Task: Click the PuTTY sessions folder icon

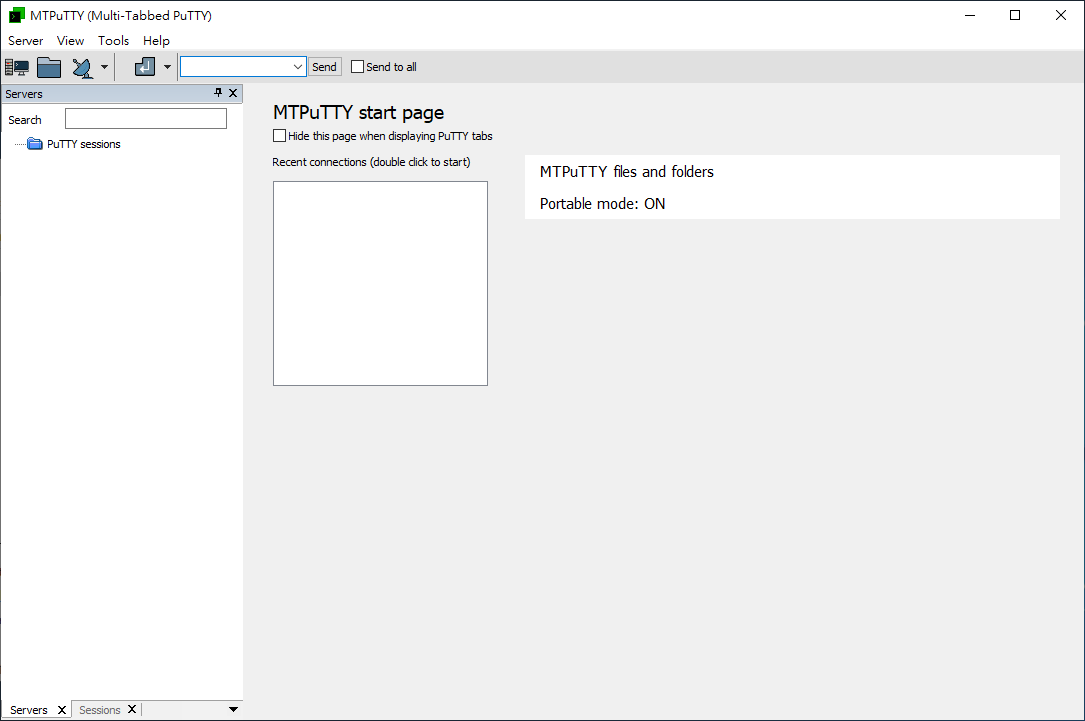Action: click(34, 143)
